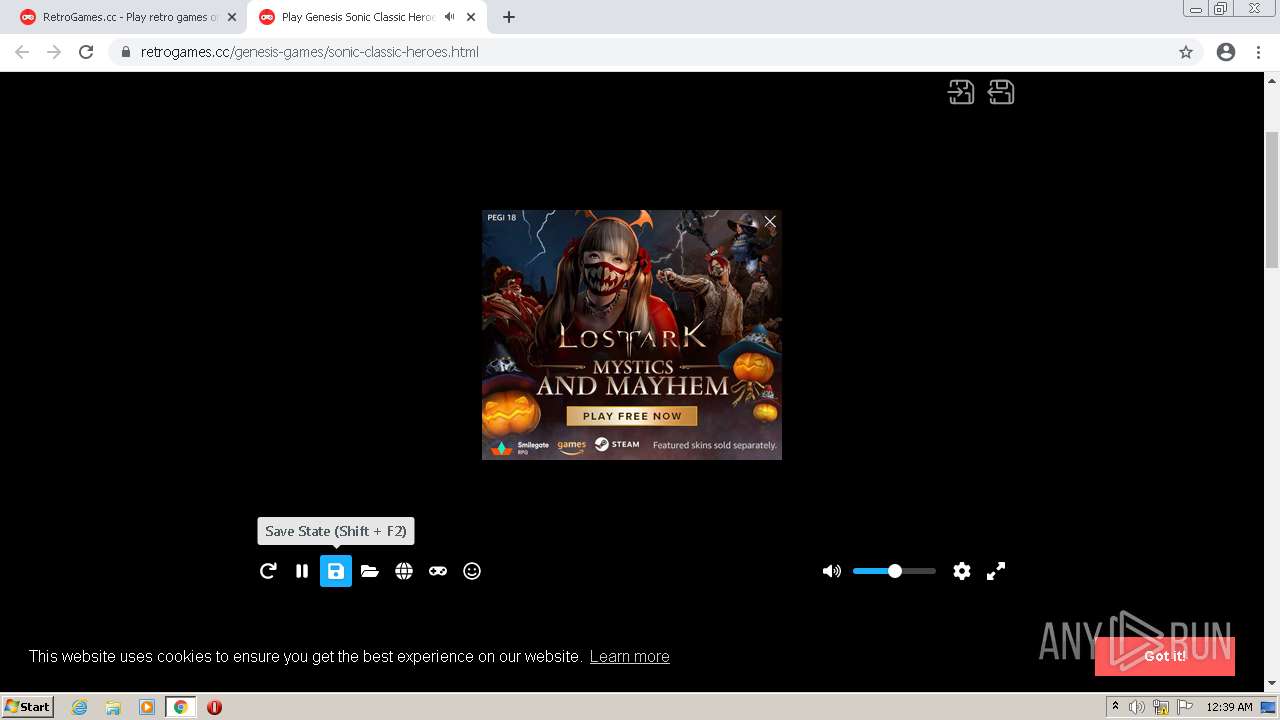Open the gamepad control settings icon
1280x720 pixels.
click(x=438, y=571)
